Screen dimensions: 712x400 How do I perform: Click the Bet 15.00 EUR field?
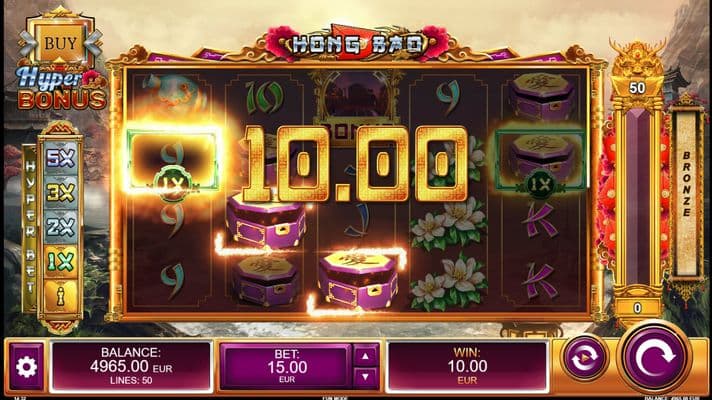click(x=286, y=366)
